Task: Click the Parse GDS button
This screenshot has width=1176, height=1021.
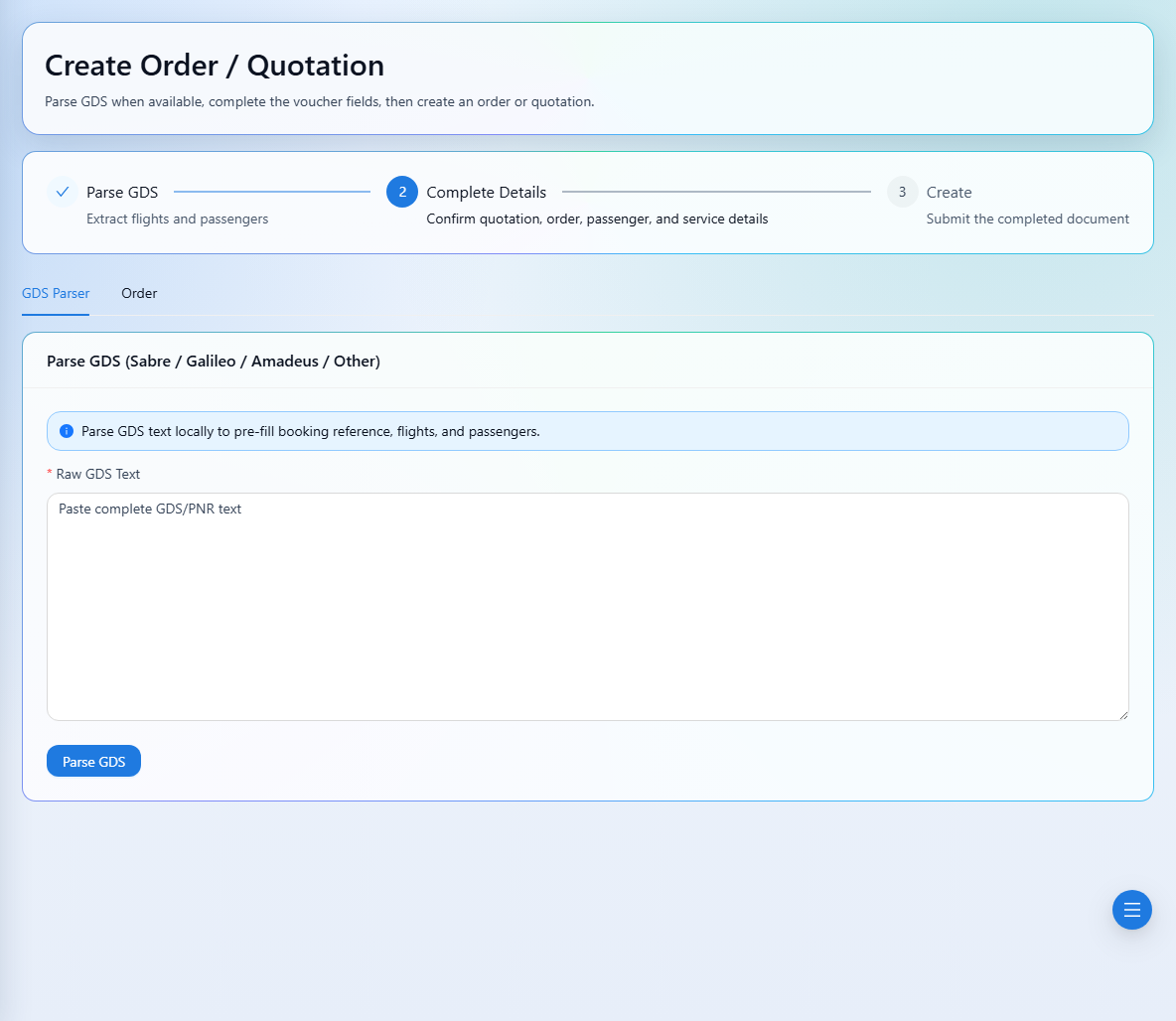Action: [x=93, y=762]
